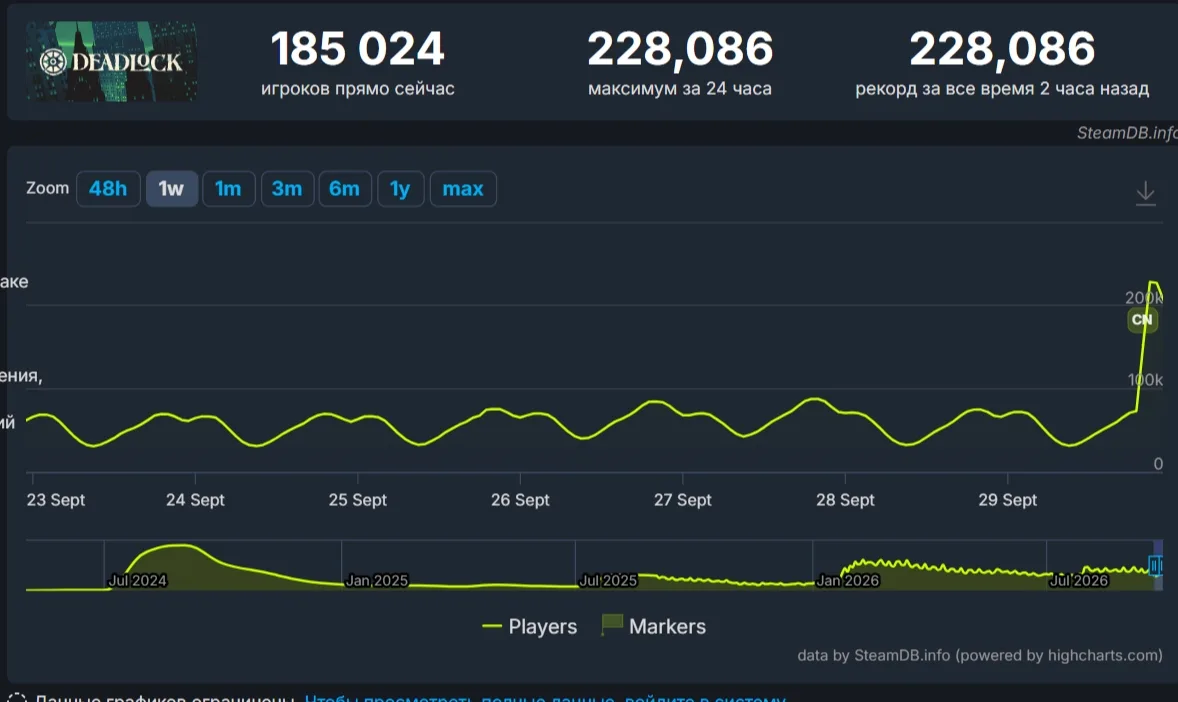Click the 'максимум за 24 часа' label

pos(680,89)
